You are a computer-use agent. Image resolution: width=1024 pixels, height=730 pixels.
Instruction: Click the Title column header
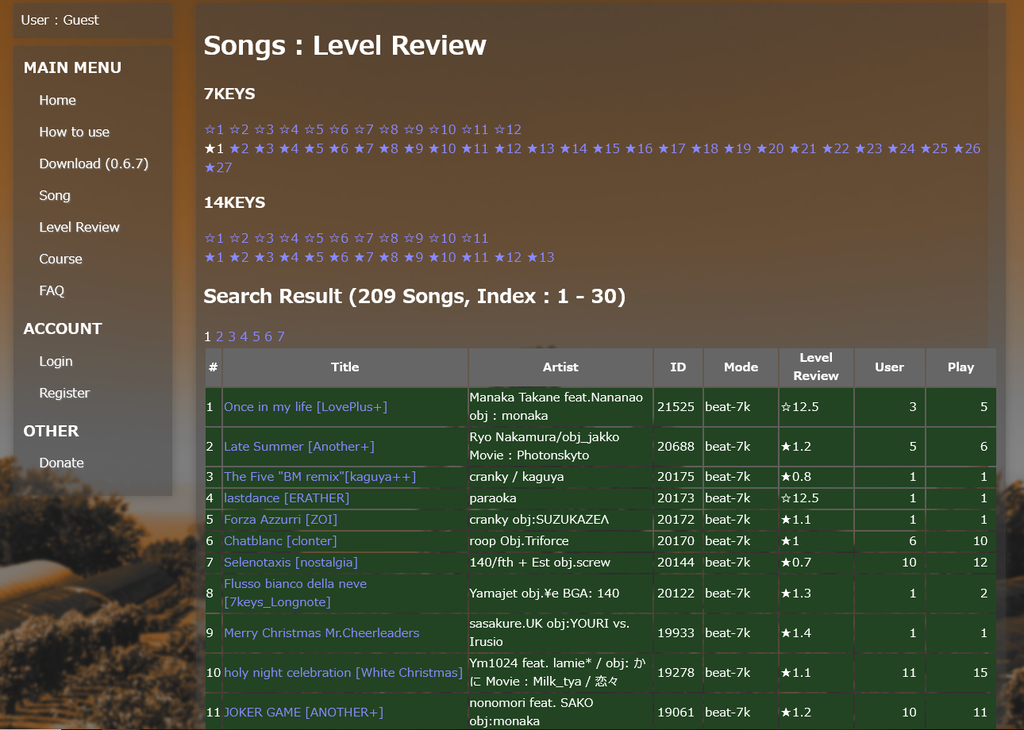345,367
